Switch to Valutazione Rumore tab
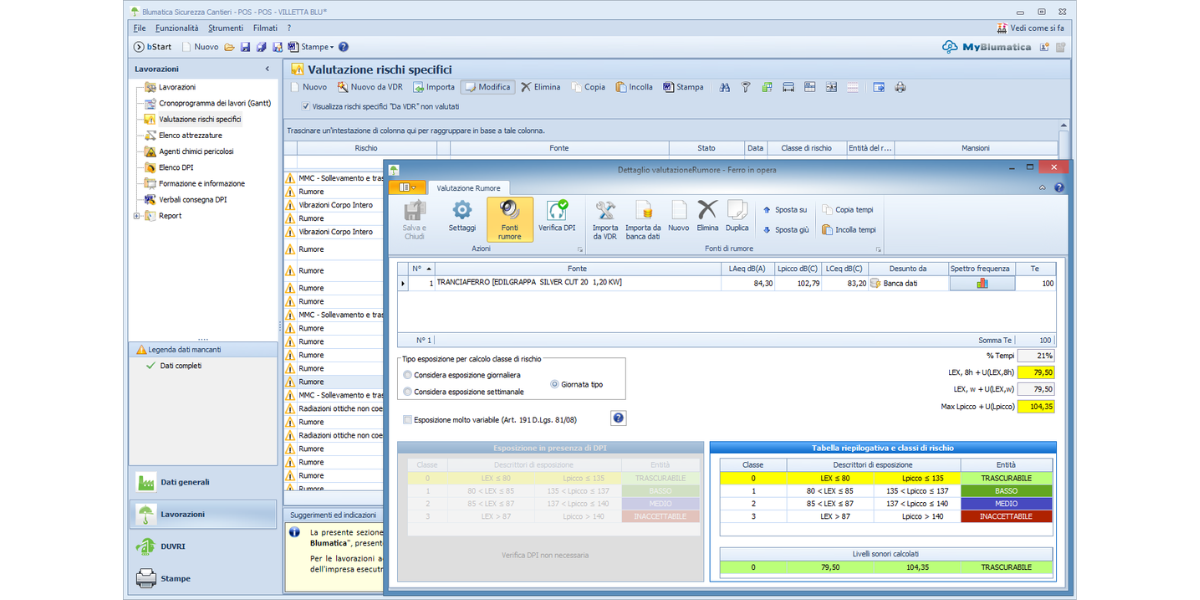The image size is (1200, 600). pos(469,187)
